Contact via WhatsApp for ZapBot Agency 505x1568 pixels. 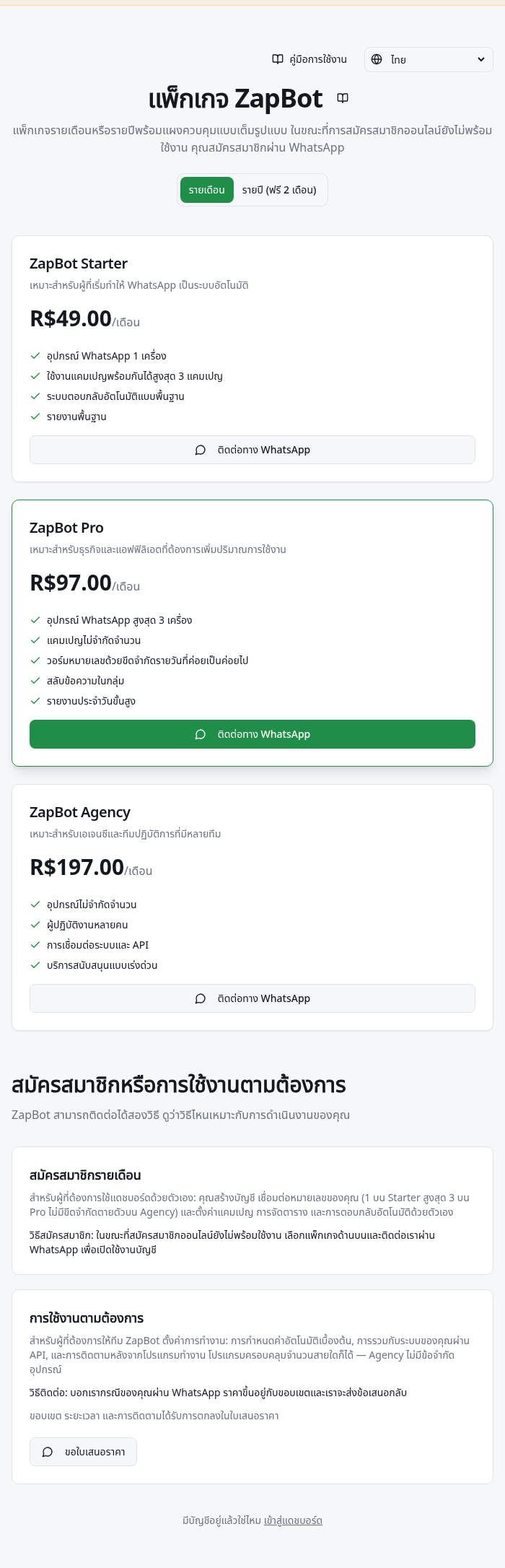252,998
